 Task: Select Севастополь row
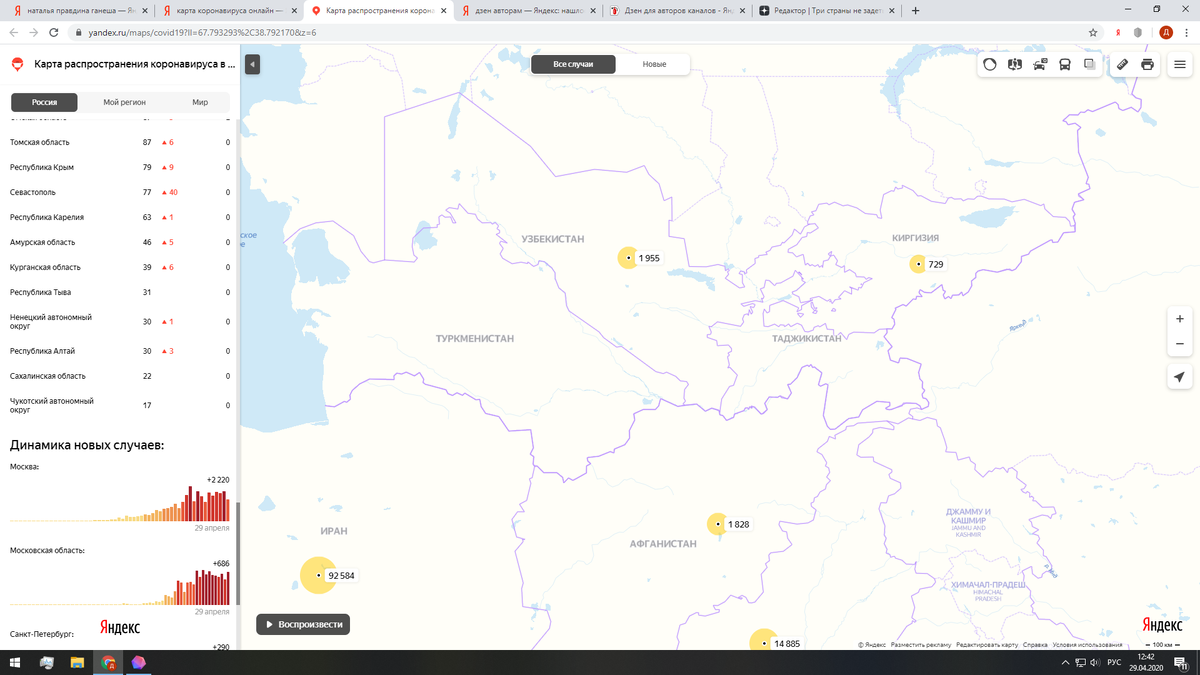pos(119,192)
